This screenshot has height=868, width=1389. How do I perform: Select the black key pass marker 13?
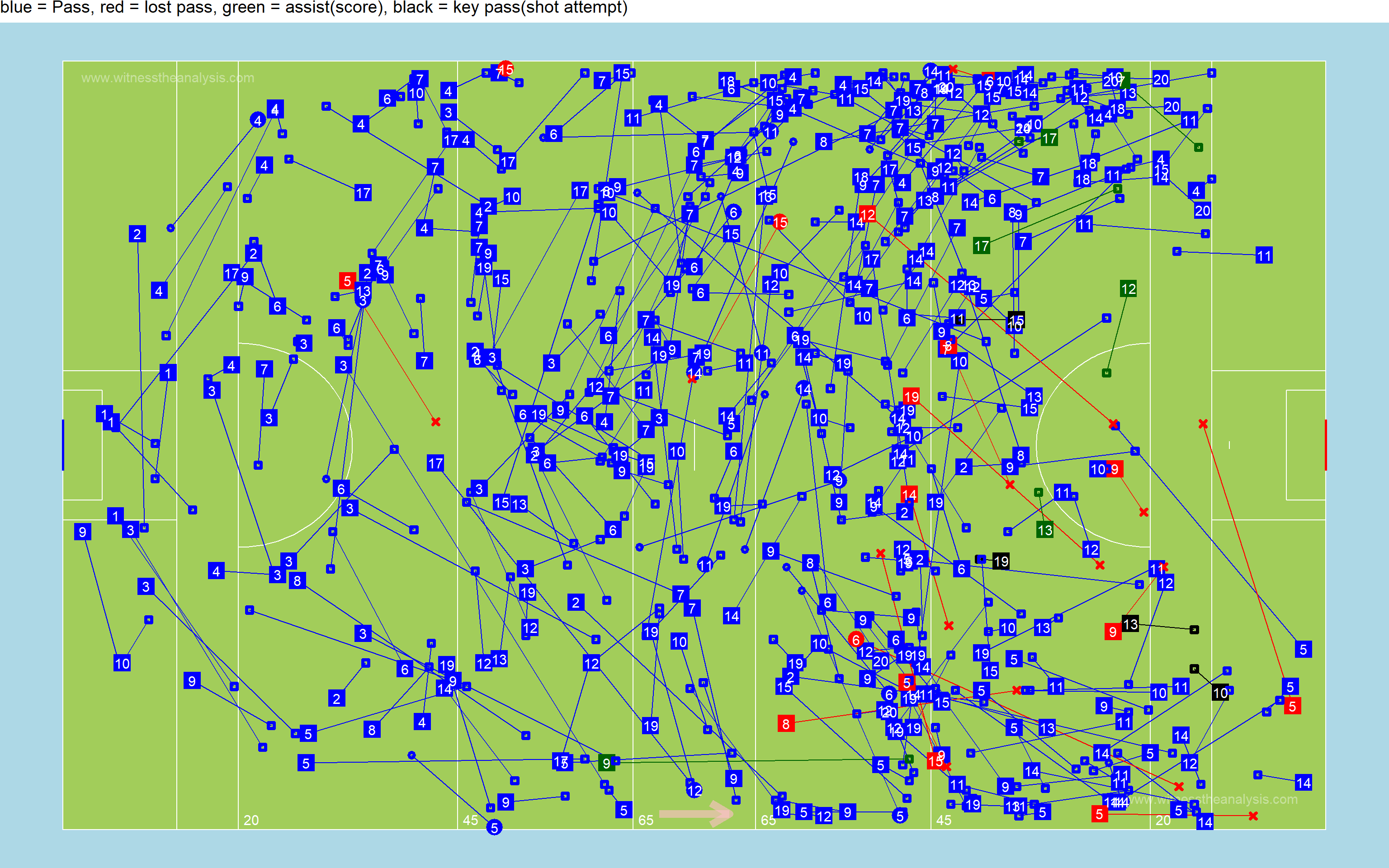pos(1129,624)
